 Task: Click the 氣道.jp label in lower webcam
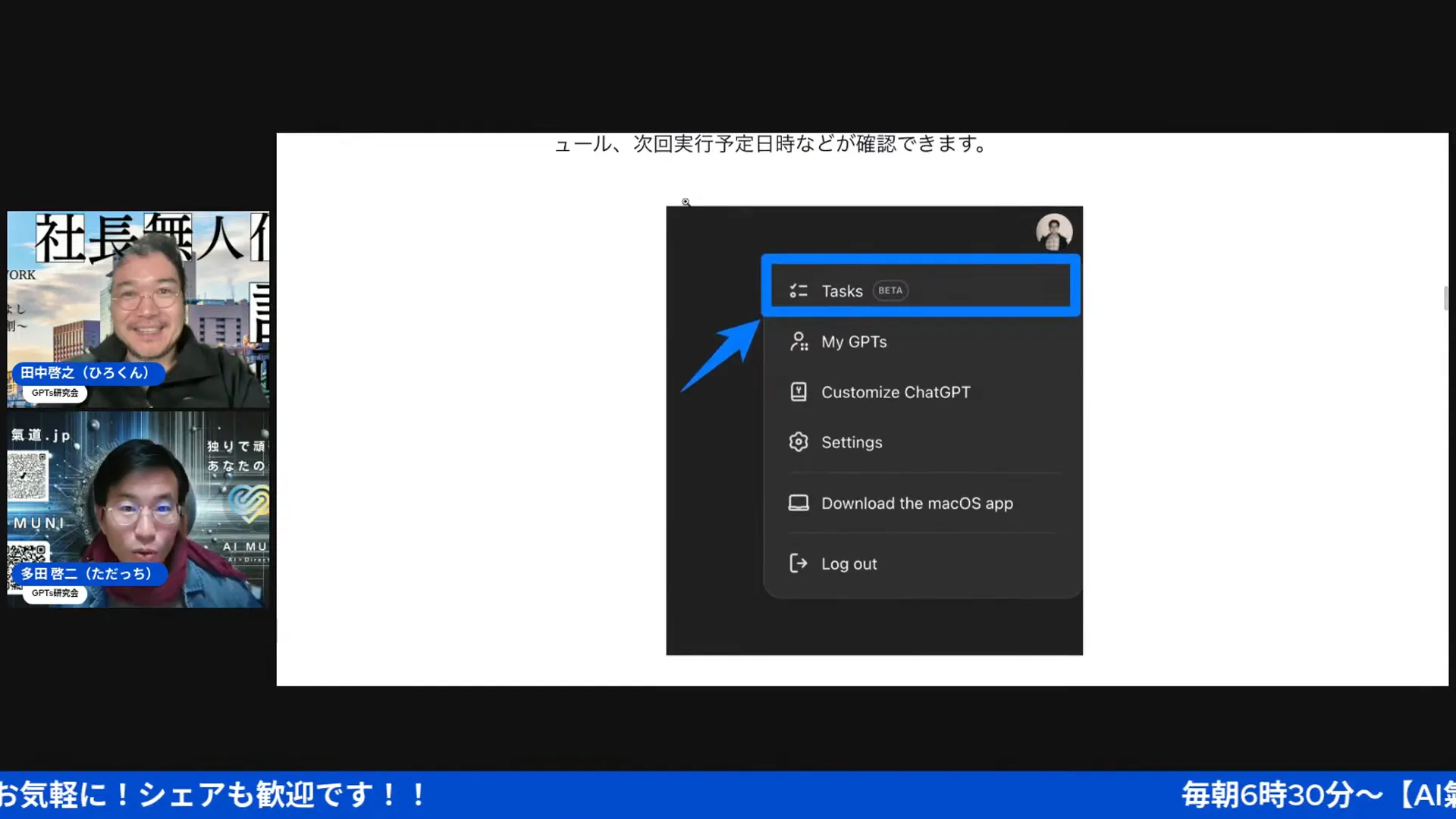[x=41, y=435]
